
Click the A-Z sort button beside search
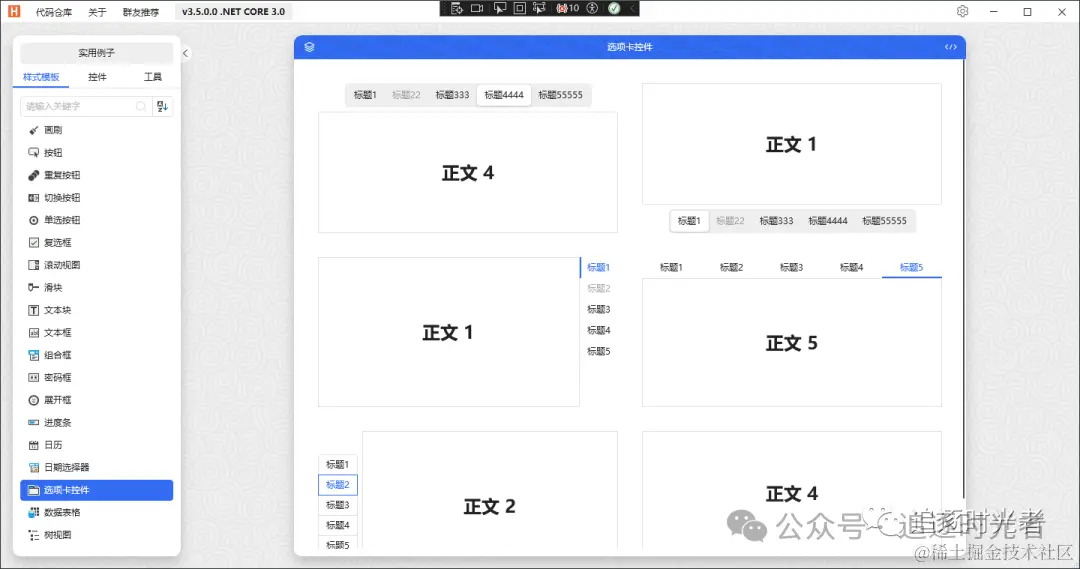tap(163, 106)
